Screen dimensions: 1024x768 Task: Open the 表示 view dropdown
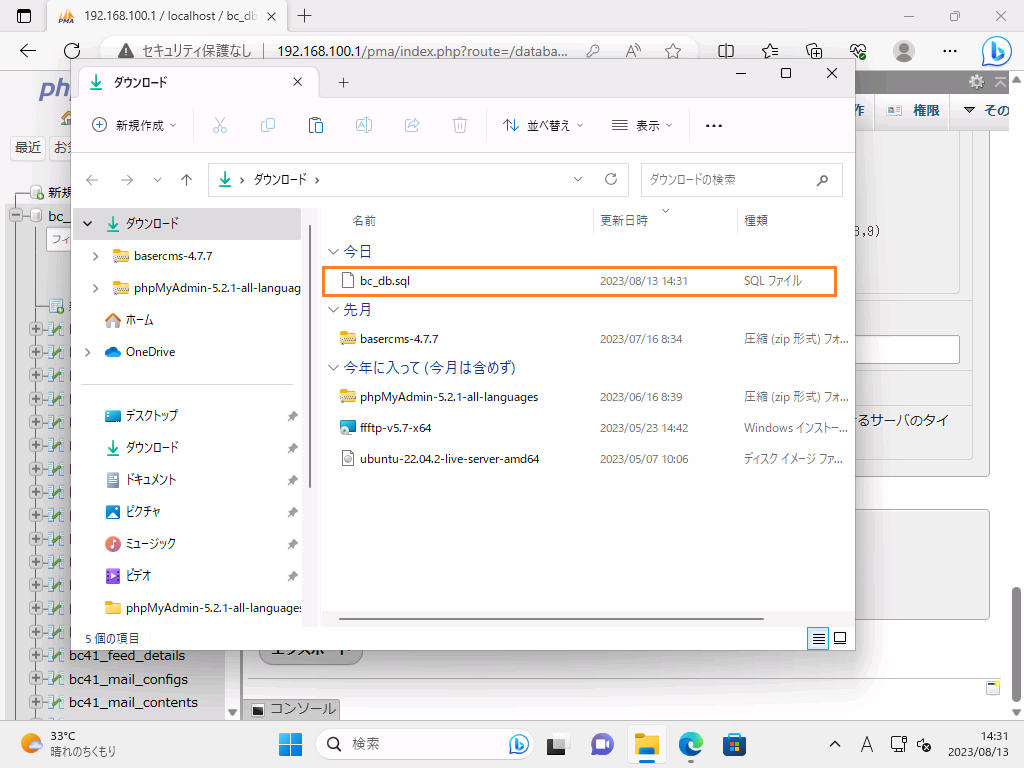tap(642, 125)
